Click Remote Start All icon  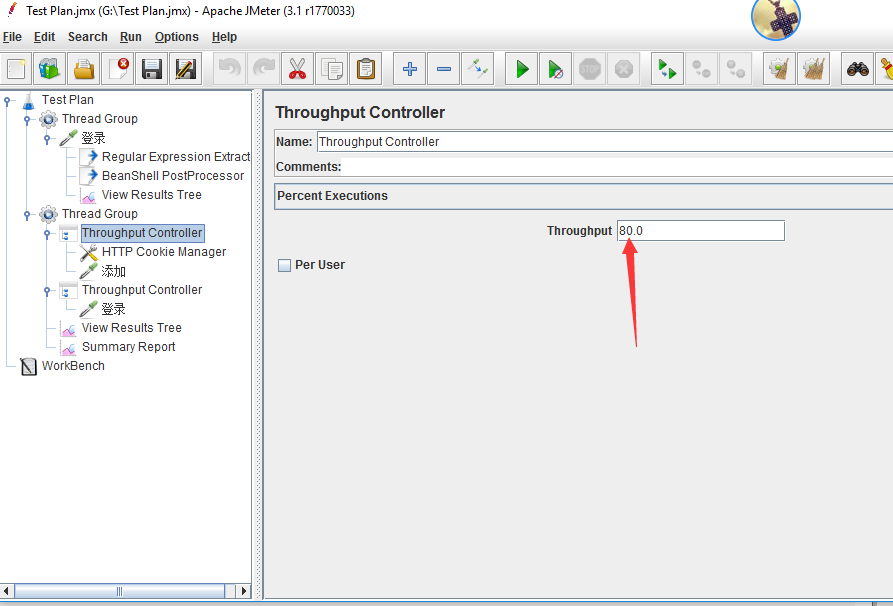pos(667,69)
